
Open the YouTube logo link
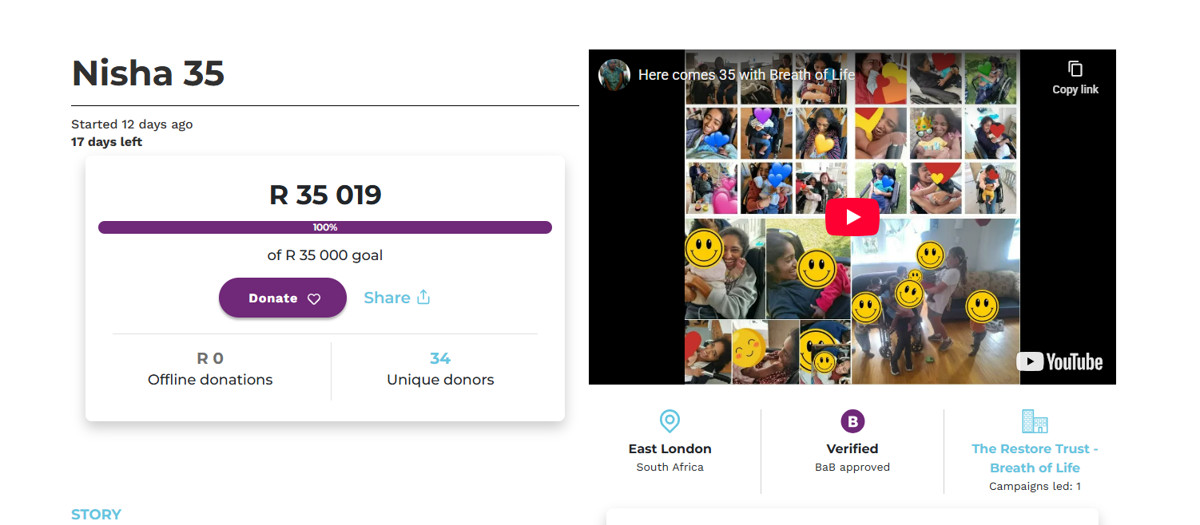click(x=1060, y=362)
